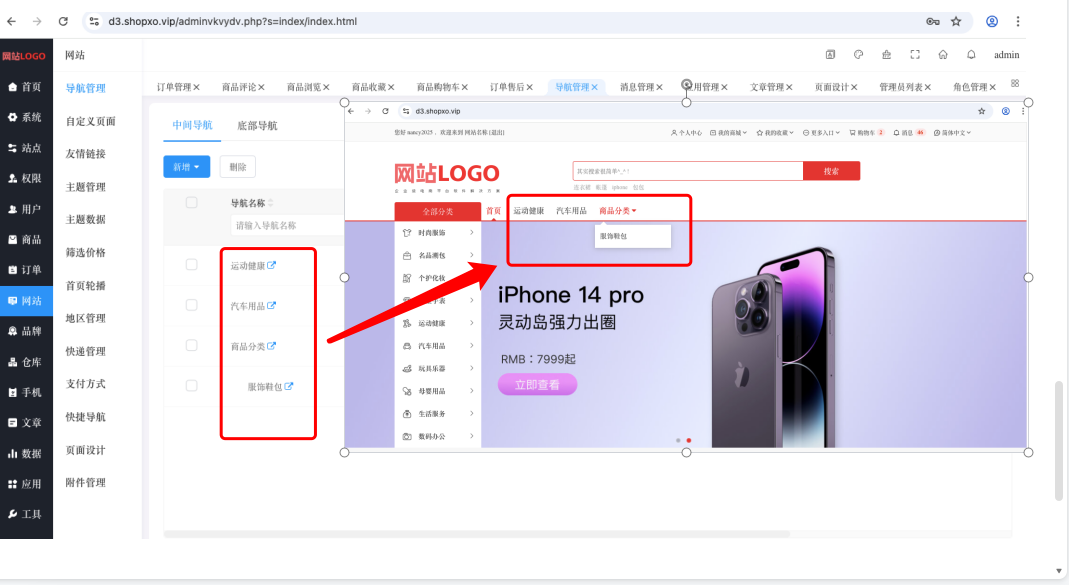Open 系统 in the dark sidebar
This screenshot has width=1069, height=585.
[x=26, y=117]
